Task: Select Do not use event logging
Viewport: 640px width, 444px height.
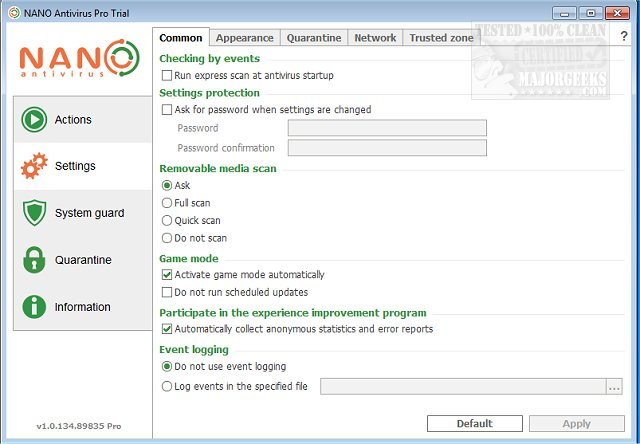Action: 167,366
